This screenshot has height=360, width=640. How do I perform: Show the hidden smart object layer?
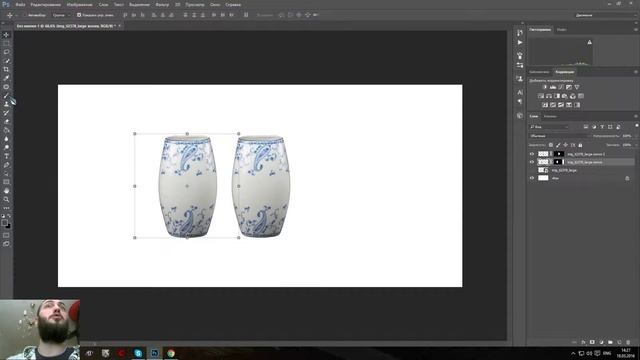[532, 170]
